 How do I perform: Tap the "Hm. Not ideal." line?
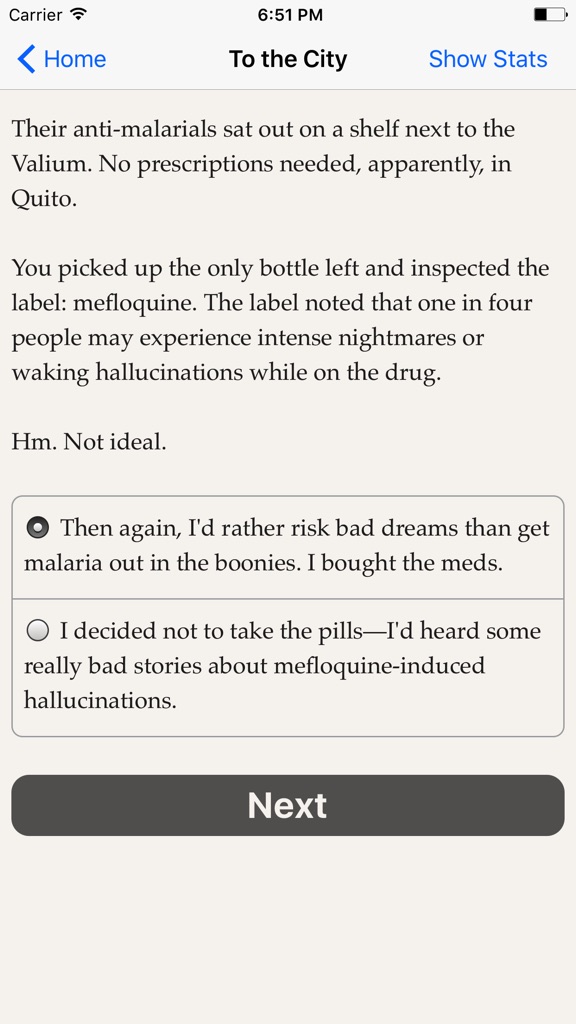click(x=89, y=442)
